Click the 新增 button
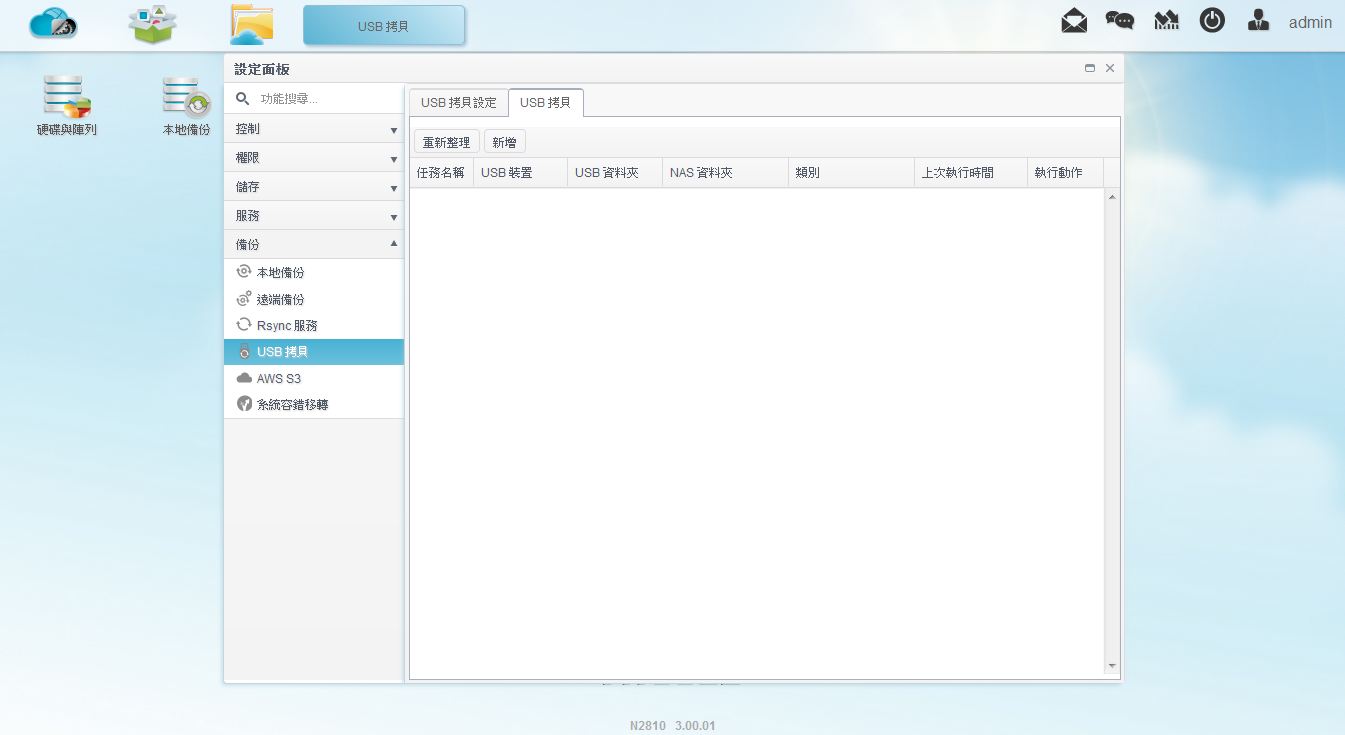1345x735 pixels. tap(504, 142)
